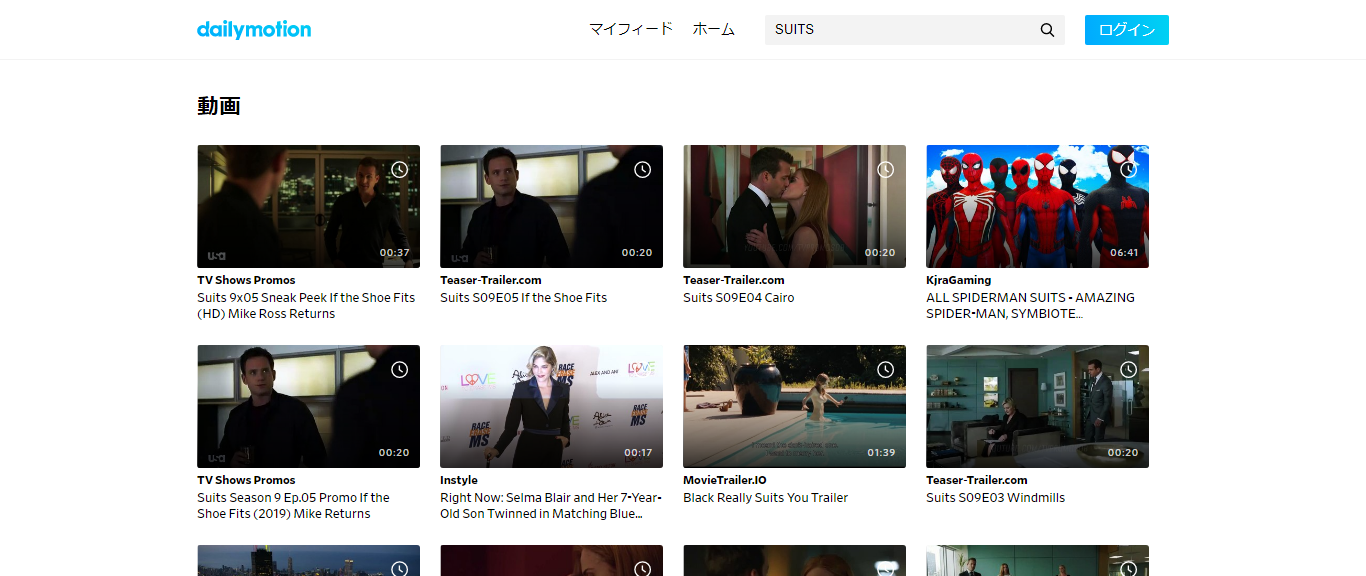
Task: Click the search magnifier icon
Action: (x=1047, y=30)
